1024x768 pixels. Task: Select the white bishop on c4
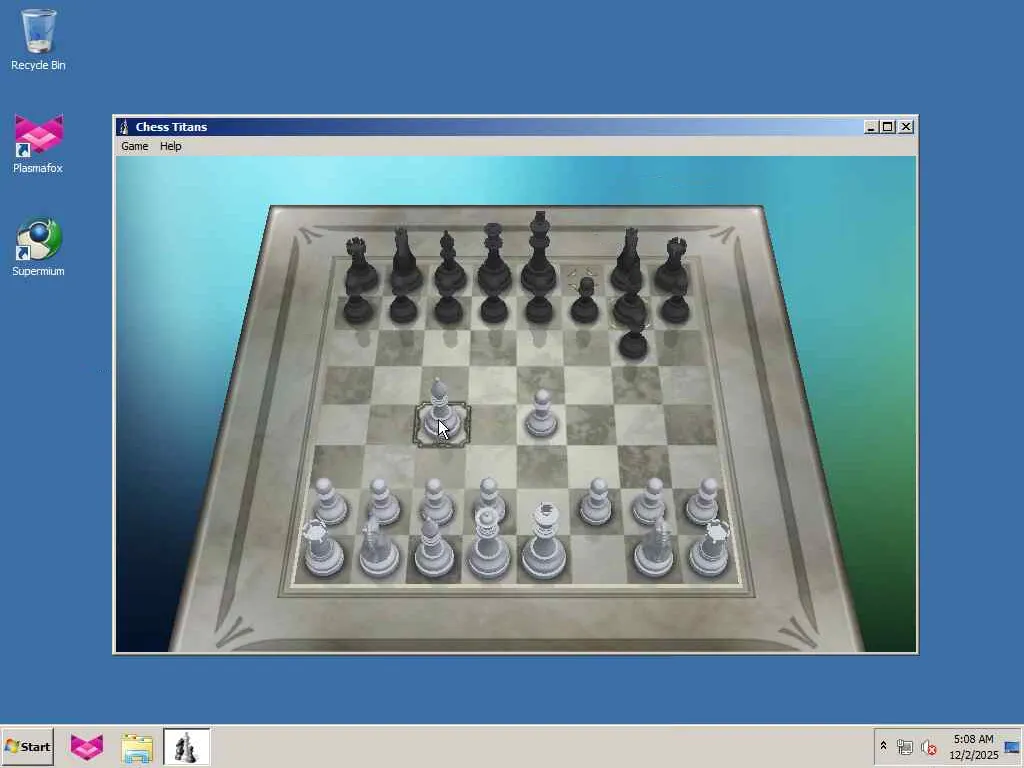pyautogui.click(x=440, y=411)
